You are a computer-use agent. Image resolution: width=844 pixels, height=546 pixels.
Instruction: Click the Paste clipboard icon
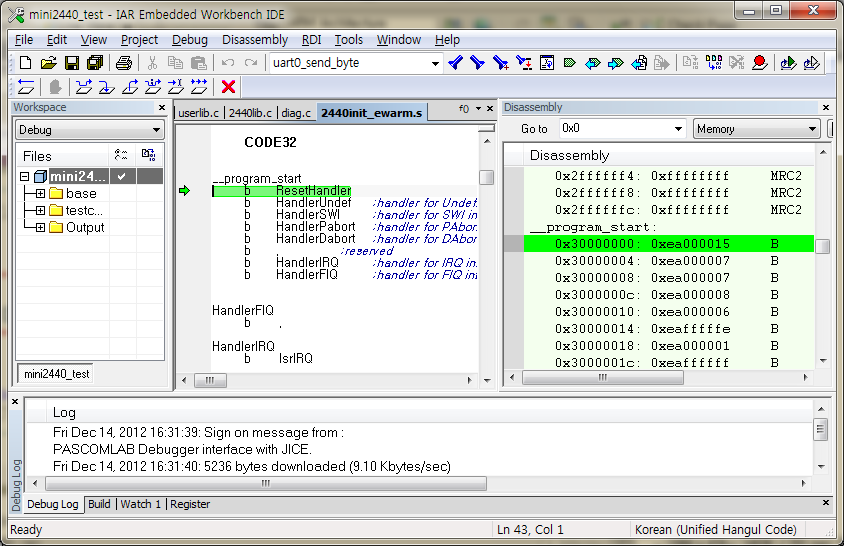pos(199,63)
